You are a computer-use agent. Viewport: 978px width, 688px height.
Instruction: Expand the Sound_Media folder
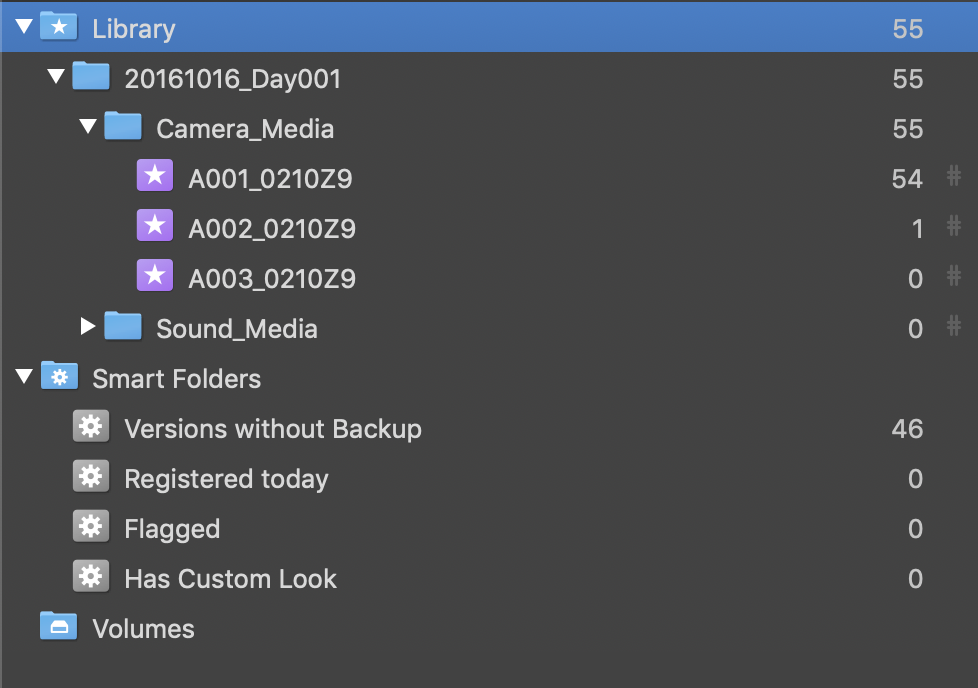tap(88, 326)
